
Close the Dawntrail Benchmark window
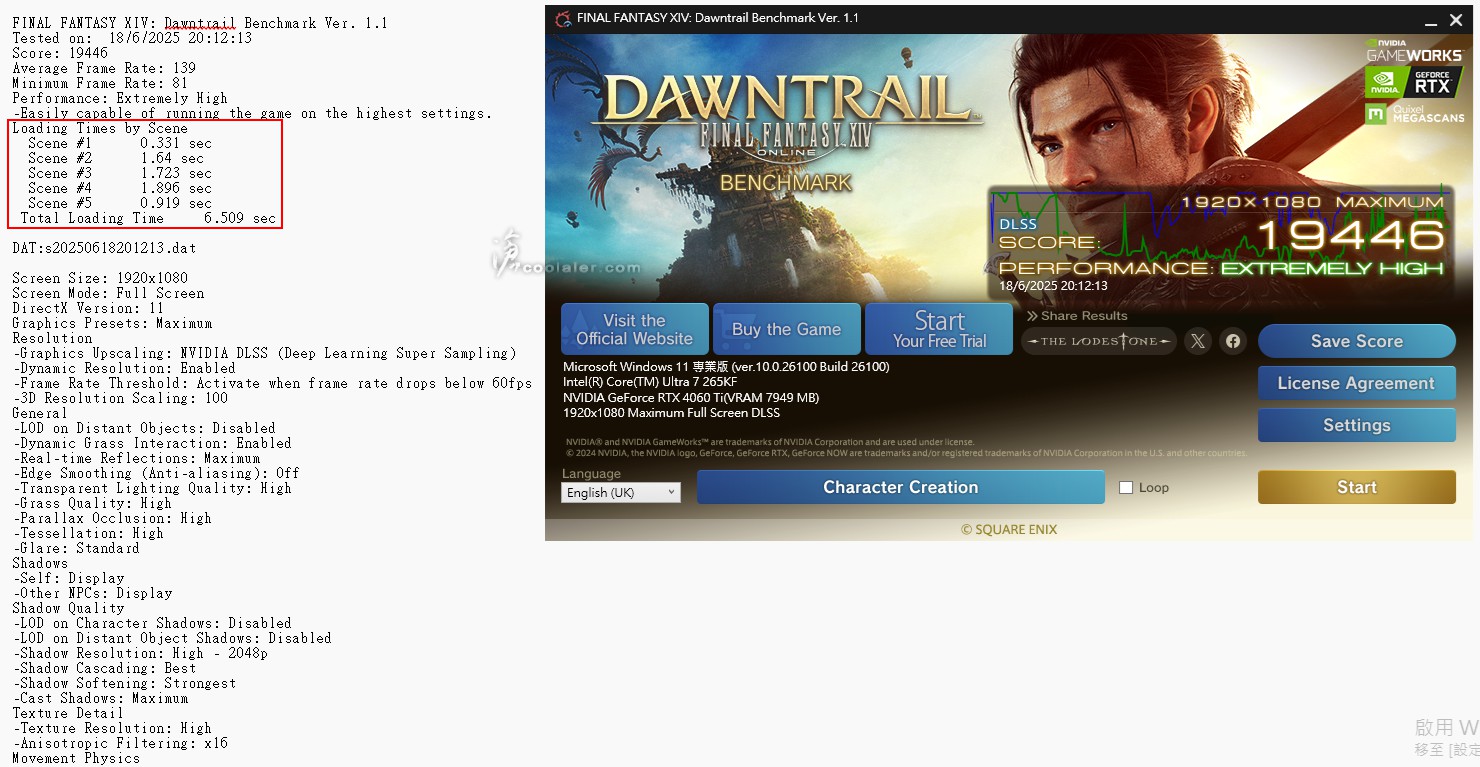click(x=1457, y=19)
